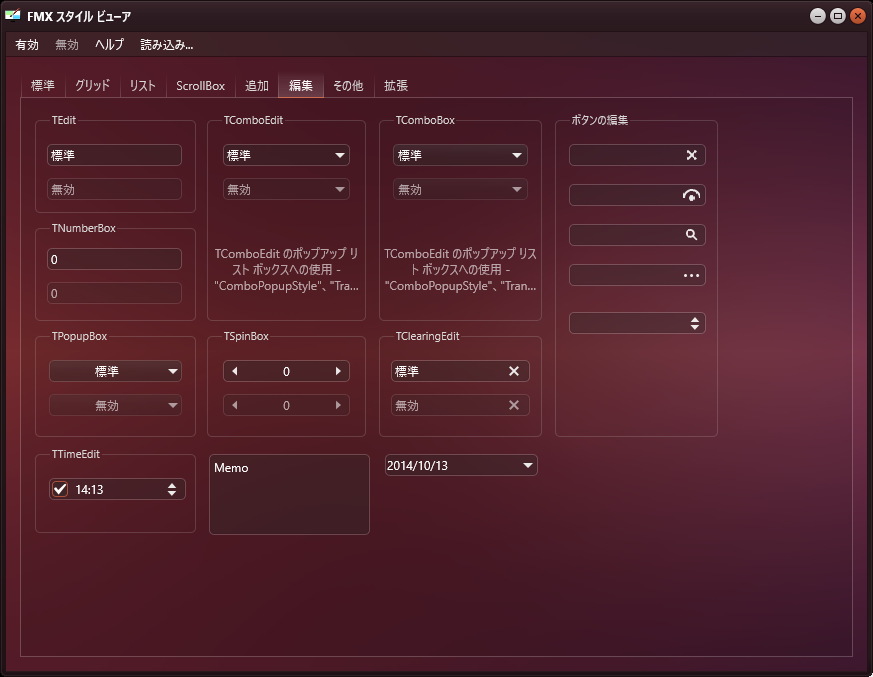Click the X icon in the TClearingEdit 標準 field

click(515, 371)
